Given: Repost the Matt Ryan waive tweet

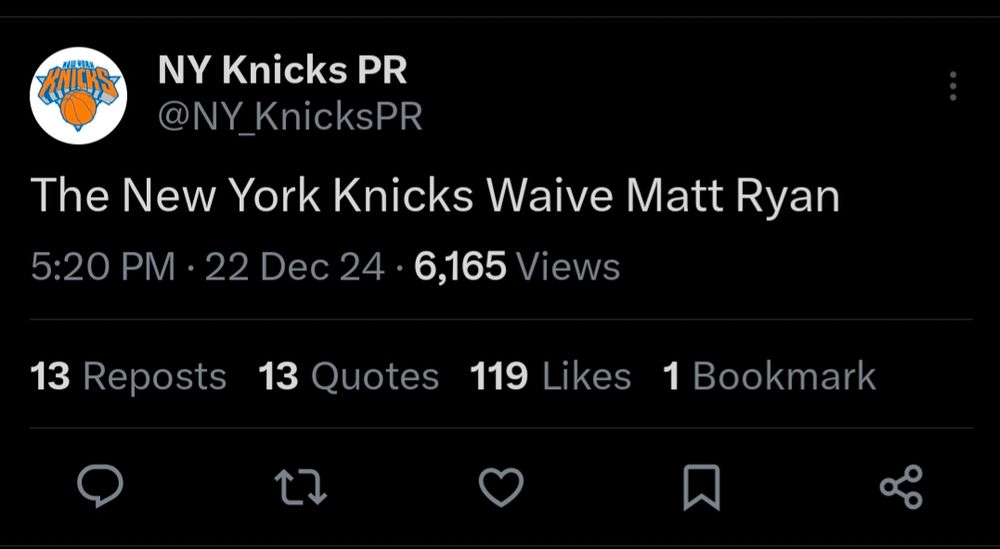Looking at the screenshot, I should tap(301, 487).
